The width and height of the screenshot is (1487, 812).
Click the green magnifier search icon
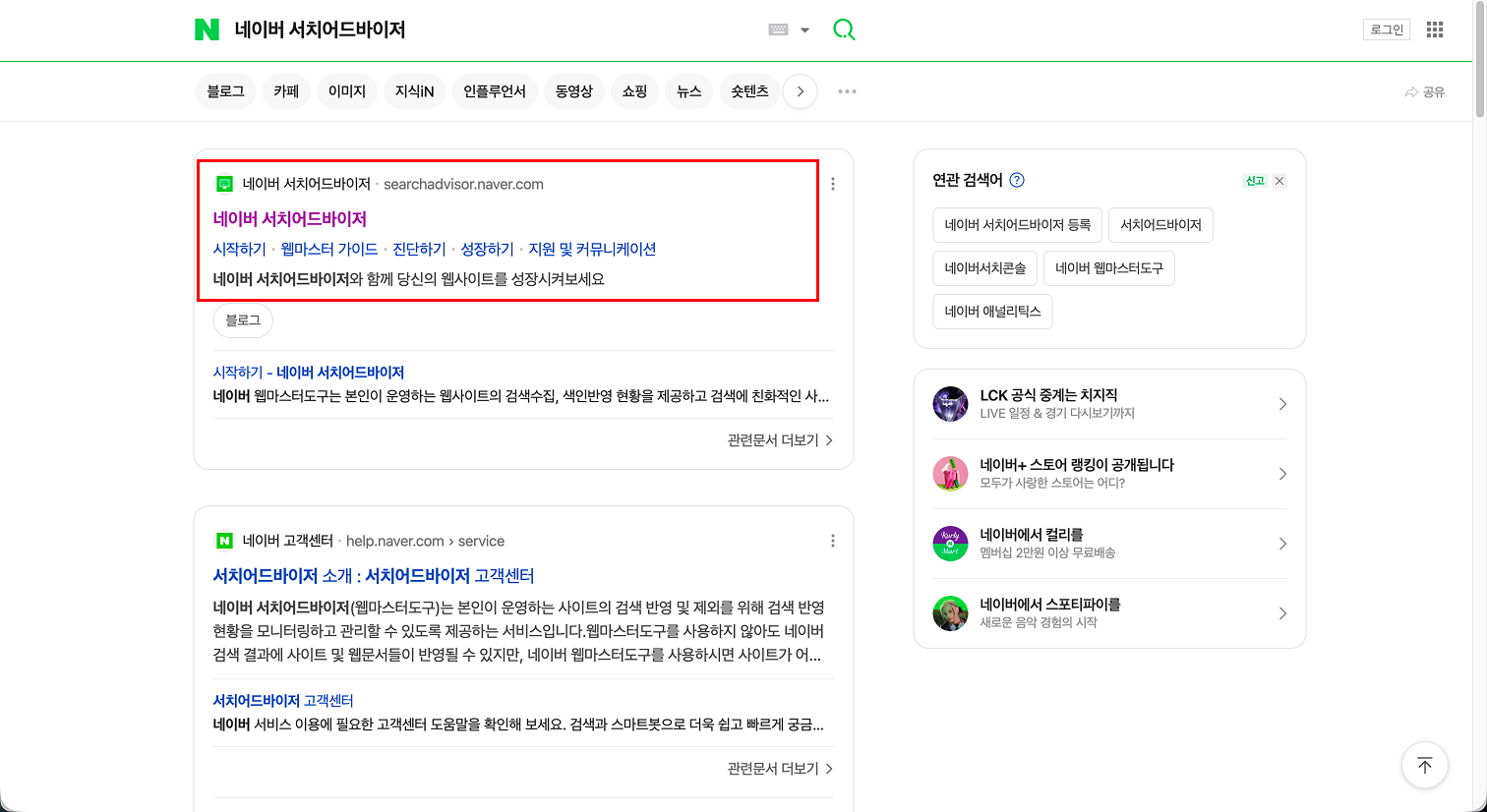(x=844, y=29)
